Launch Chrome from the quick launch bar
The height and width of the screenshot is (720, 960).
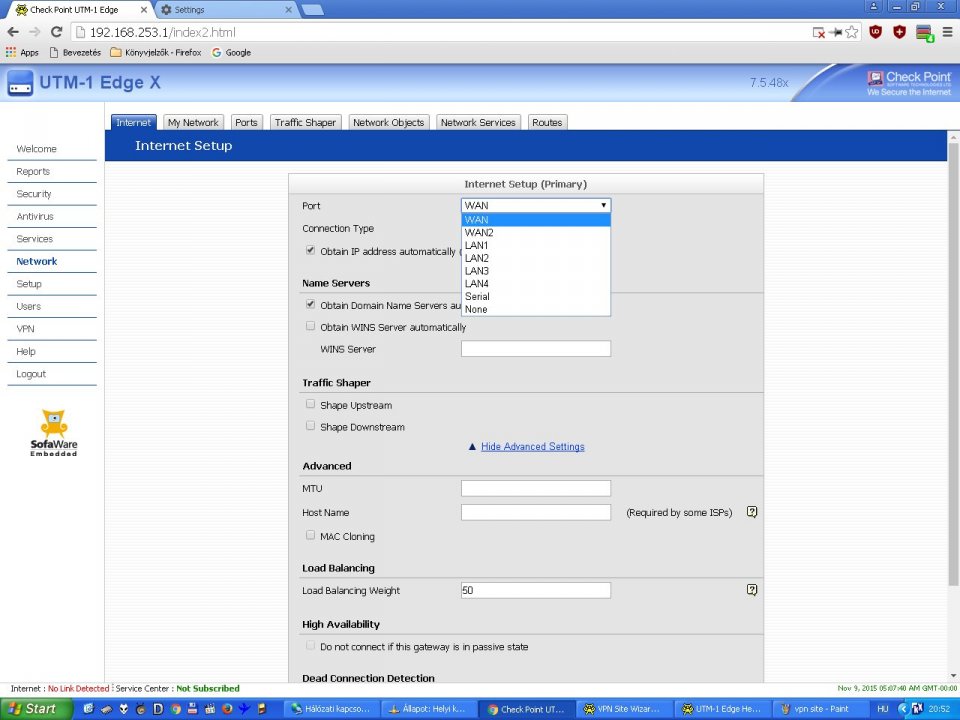176,709
